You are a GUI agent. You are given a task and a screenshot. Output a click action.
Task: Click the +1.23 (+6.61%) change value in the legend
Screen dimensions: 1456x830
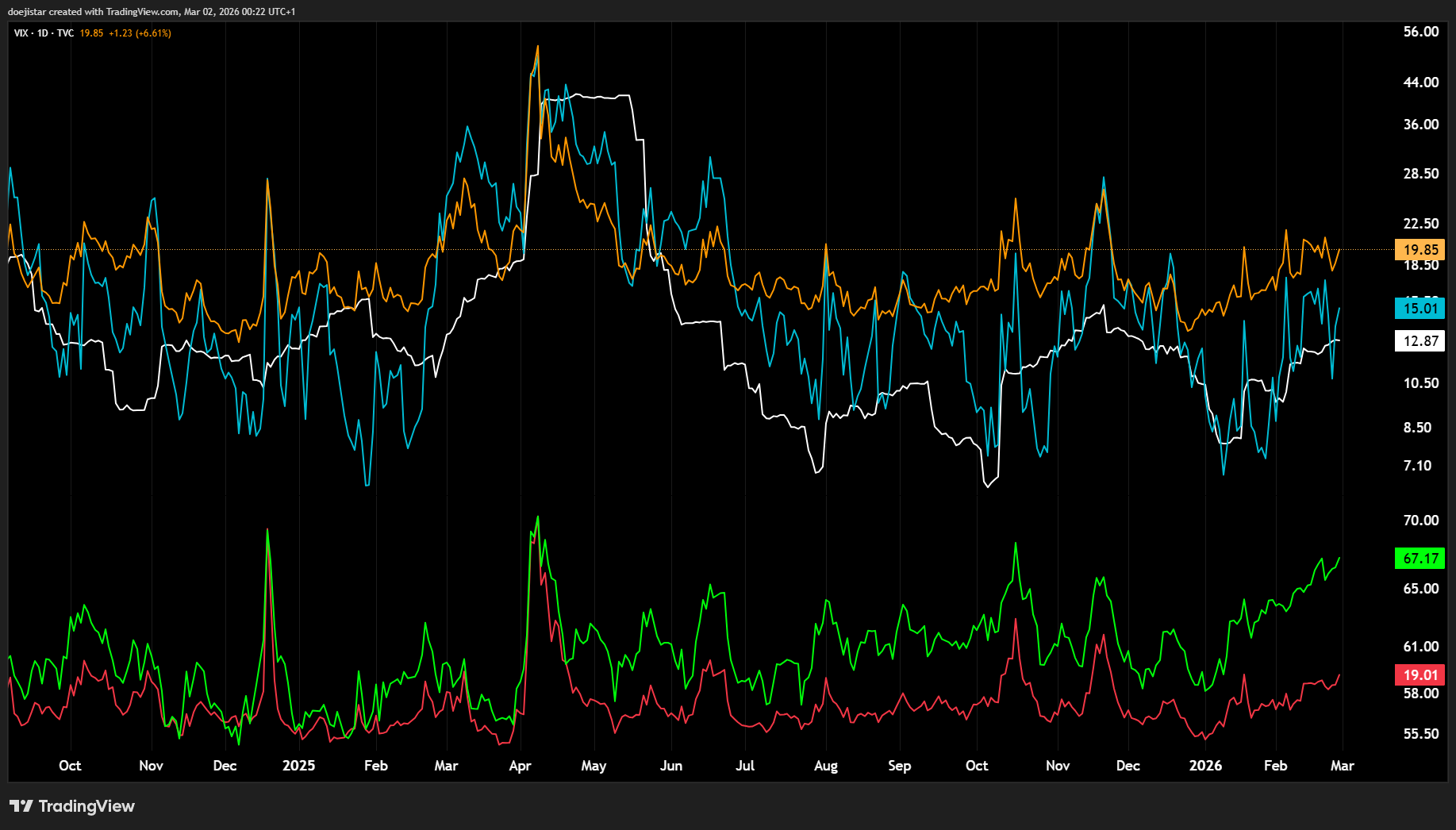tap(140, 33)
